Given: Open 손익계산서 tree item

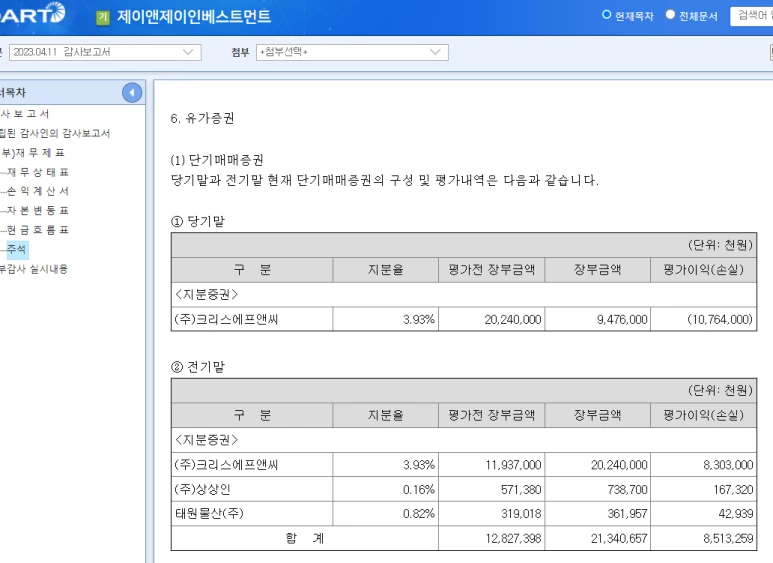Looking at the screenshot, I should [x=37, y=191].
